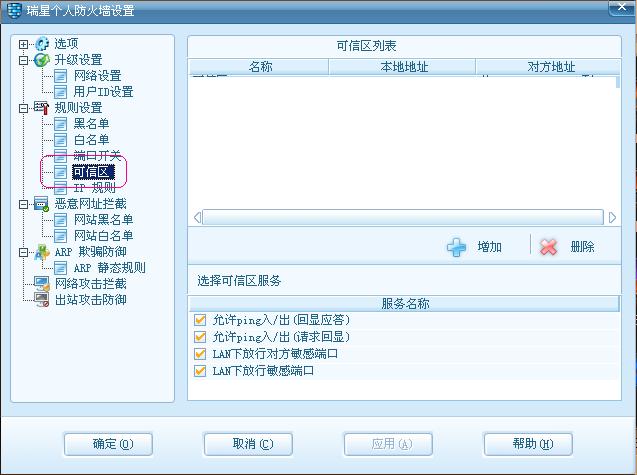Sort by 对方地址 column header
637x475 pixels.
click(548, 67)
